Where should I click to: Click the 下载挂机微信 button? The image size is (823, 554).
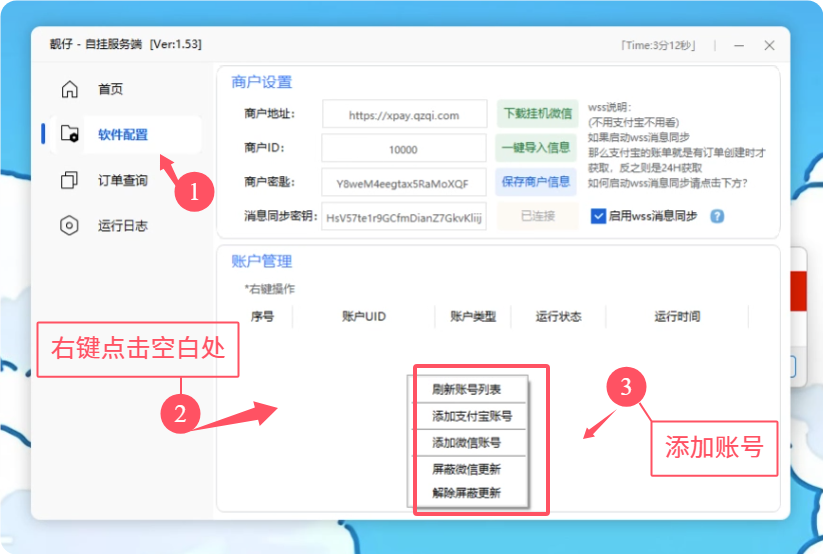pos(537,113)
